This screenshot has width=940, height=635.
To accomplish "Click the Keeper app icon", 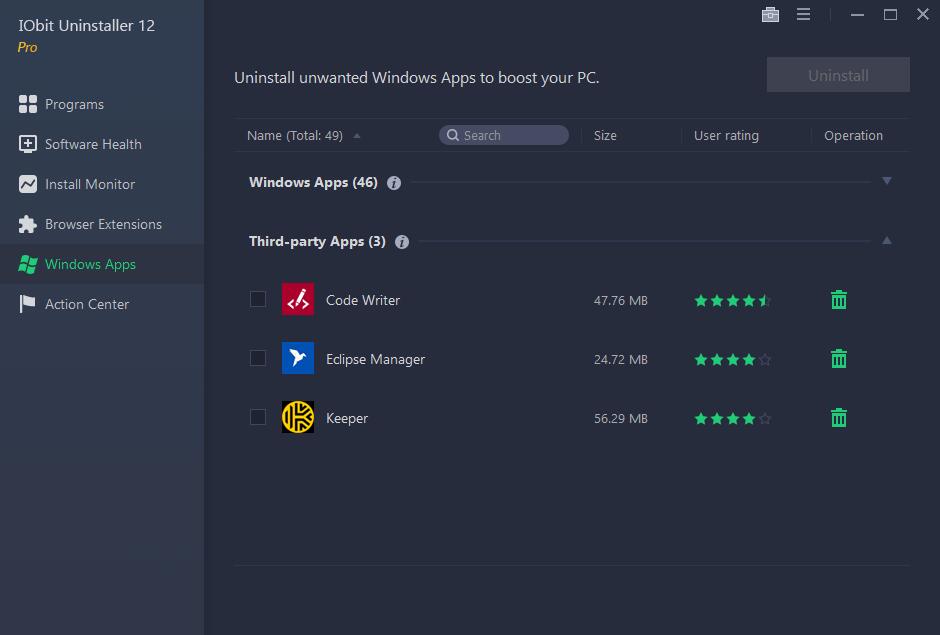I will 298,418.
